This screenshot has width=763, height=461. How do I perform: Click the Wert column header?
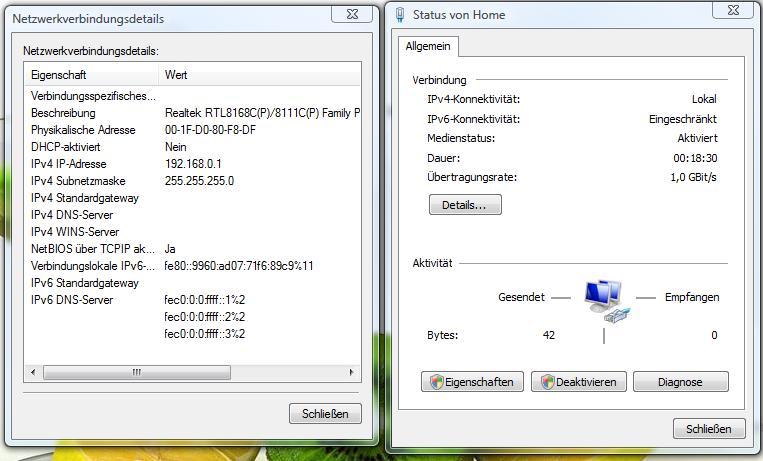pos(260,75)
